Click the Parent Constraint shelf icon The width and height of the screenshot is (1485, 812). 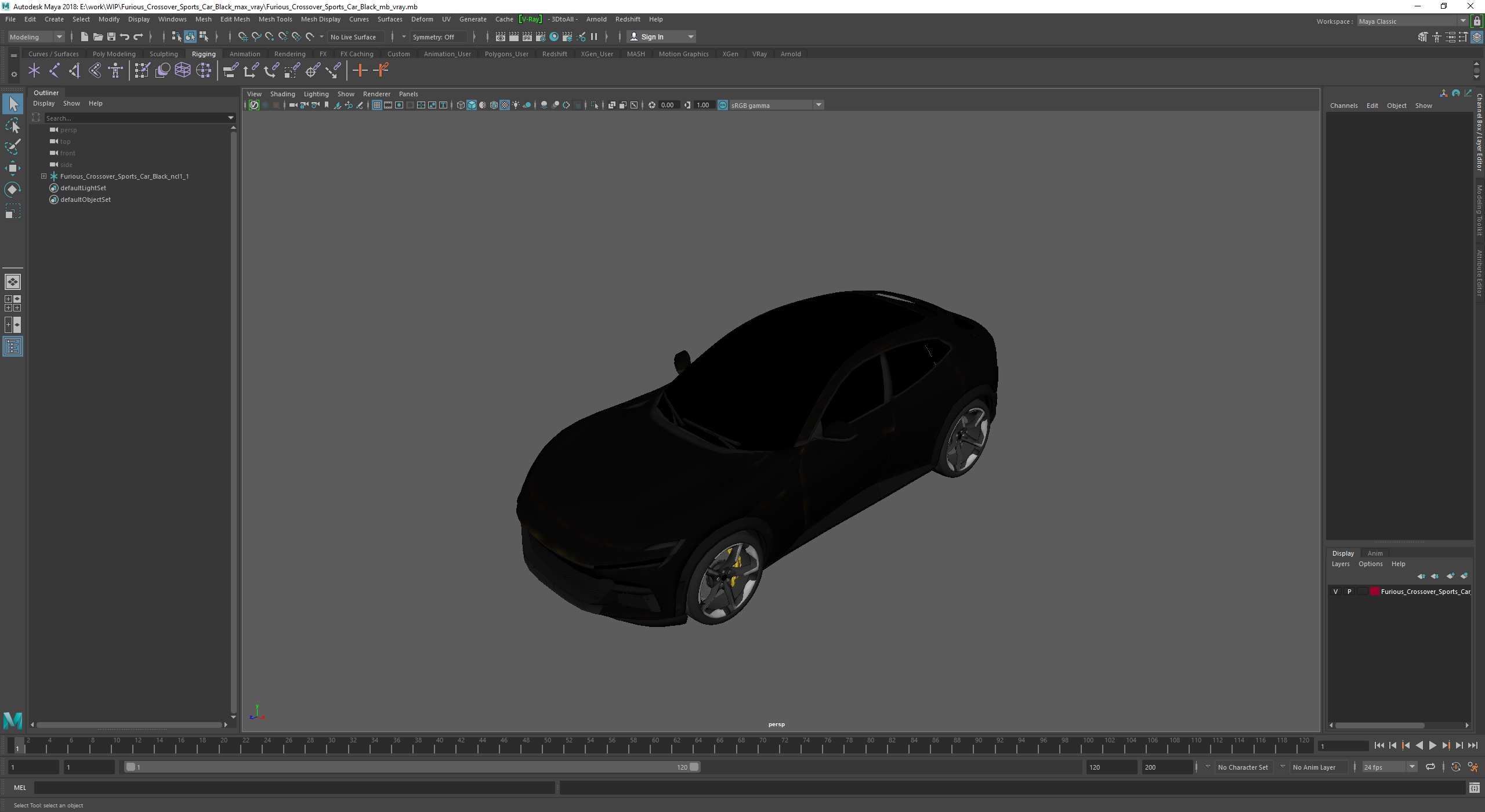231,71
